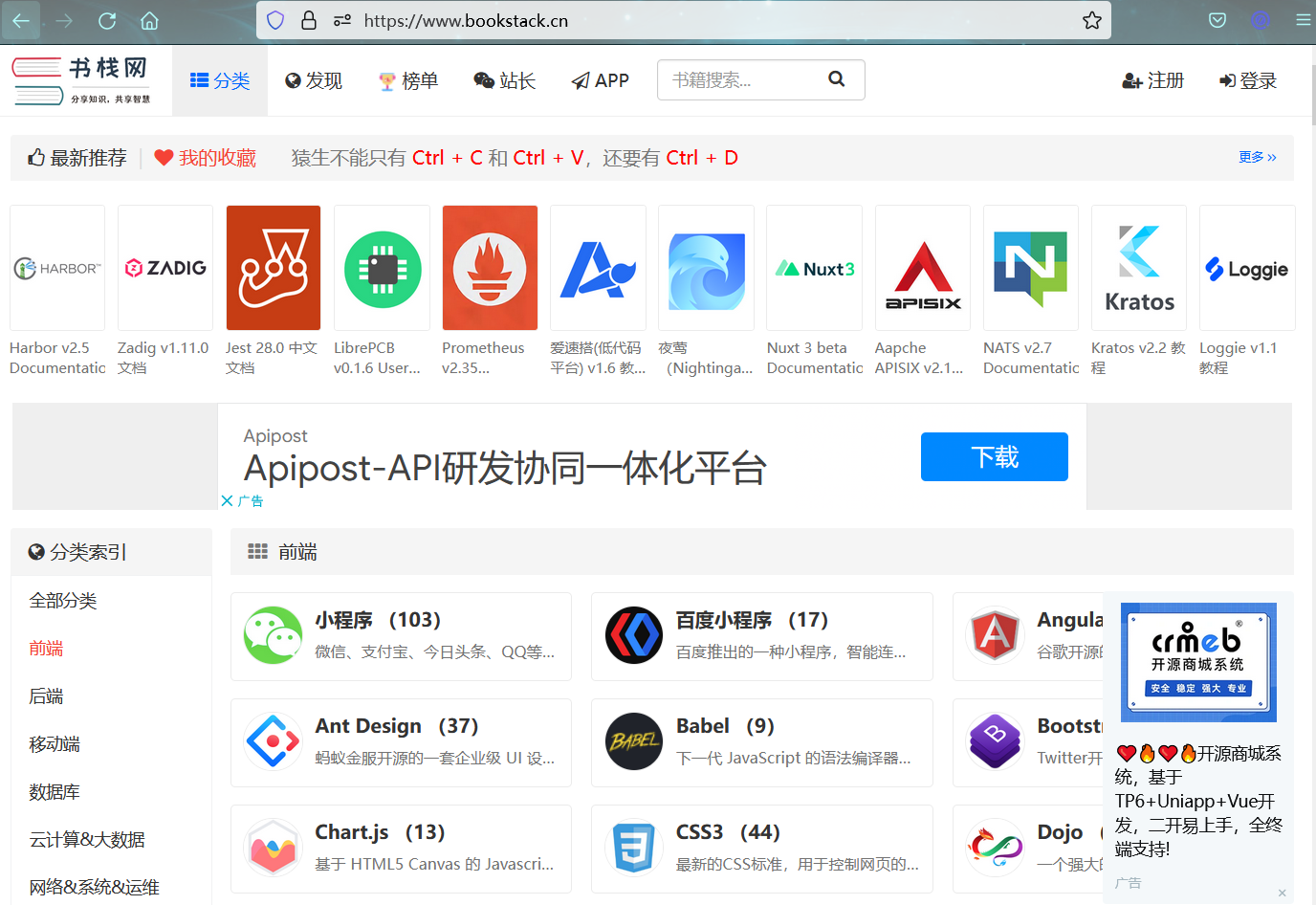The height and width of the screenshot is (905, 1316).
Task: Focus the 书籍搜索 search field
Action: (741, 79)
